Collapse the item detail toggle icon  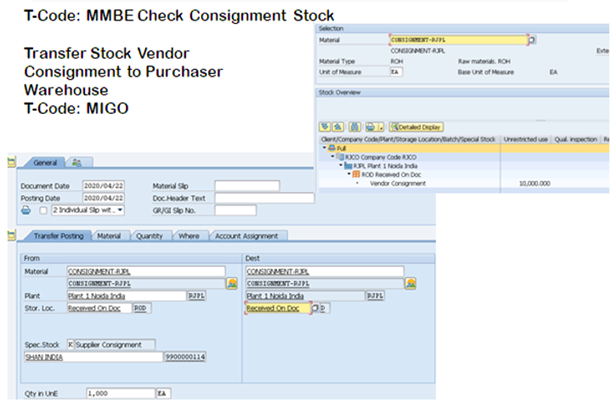(11, 235)
